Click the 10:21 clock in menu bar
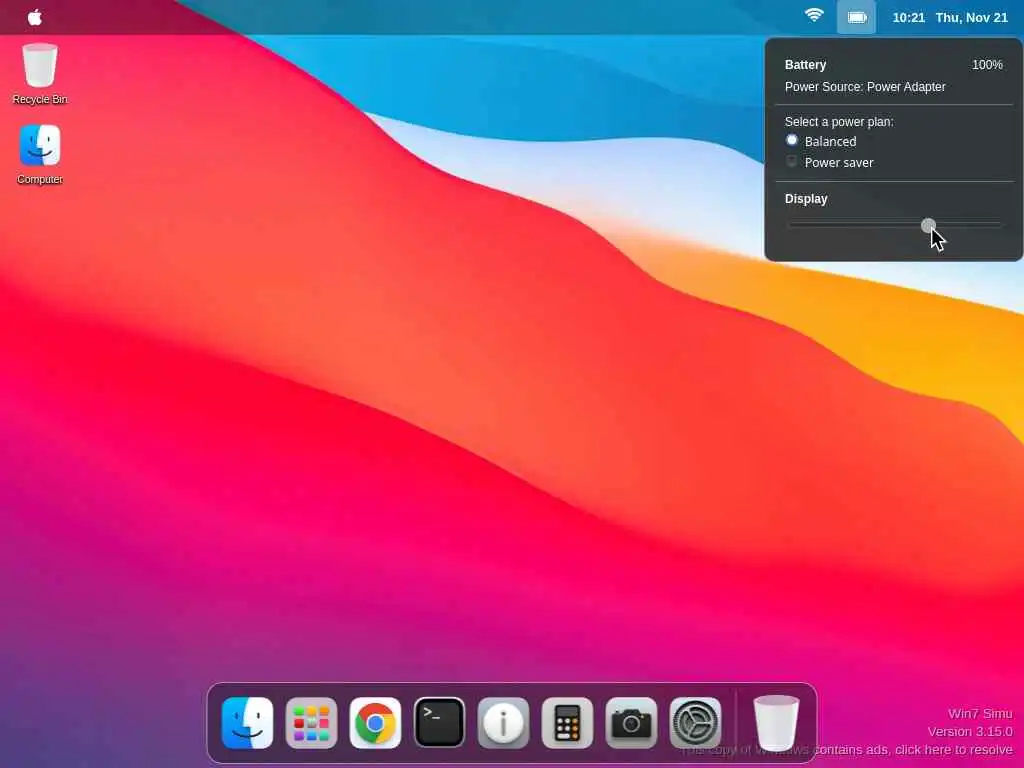Viewport: 1024px width, 768px height. (908, 18)
